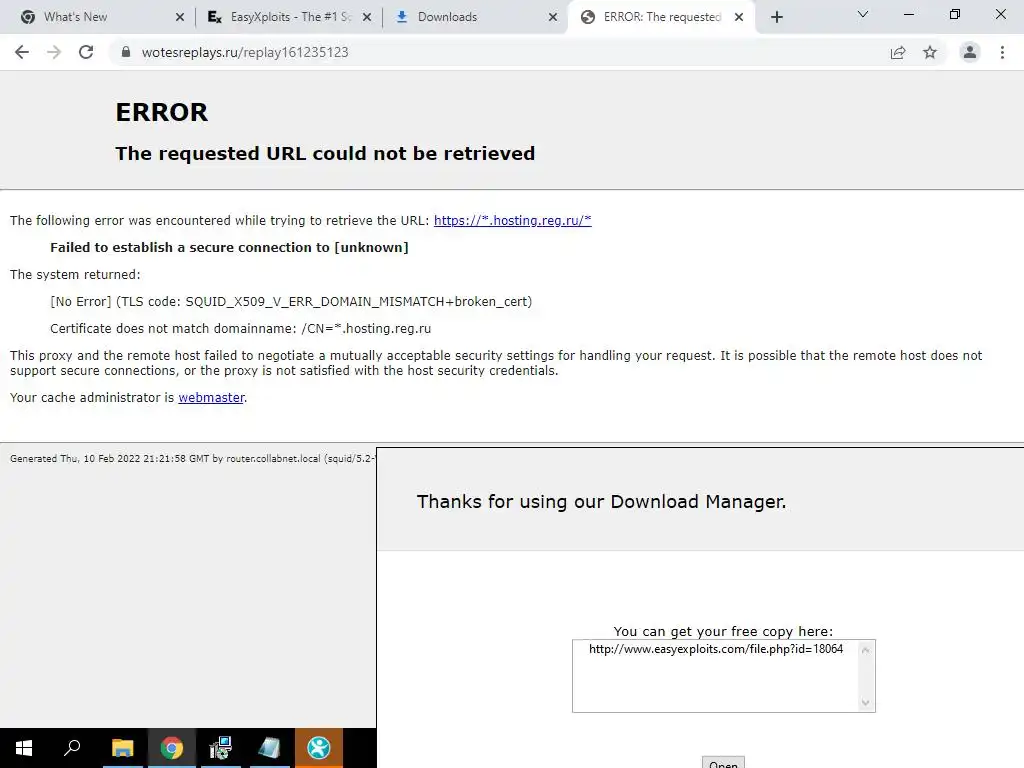Open Chrome three-dot menu

point(1002,52)
